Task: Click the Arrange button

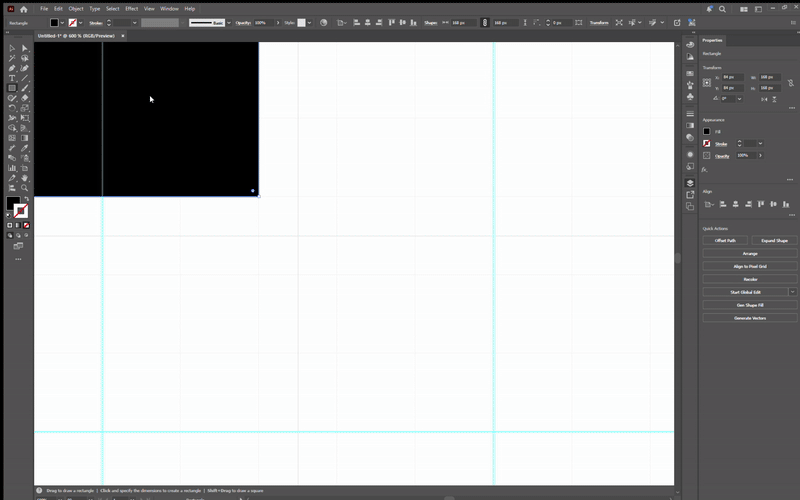Action: (x=750, y=254)
